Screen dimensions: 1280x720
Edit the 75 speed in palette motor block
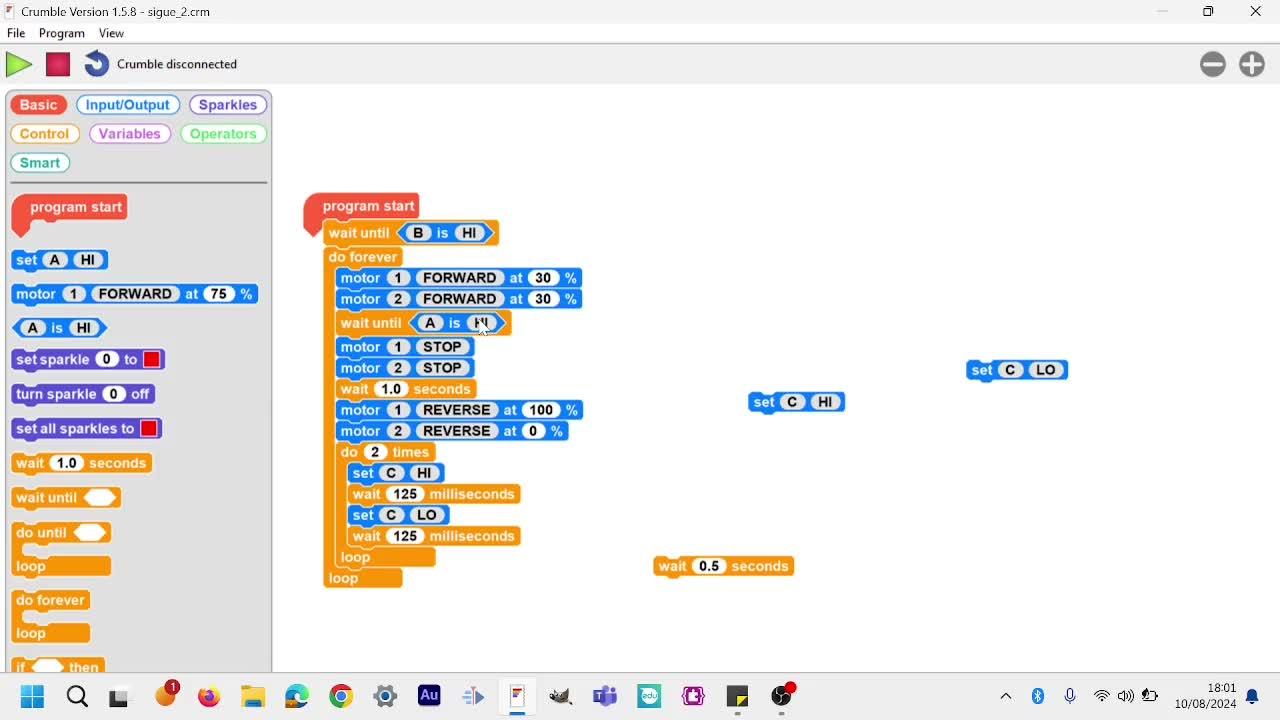[x=219, y=294]
